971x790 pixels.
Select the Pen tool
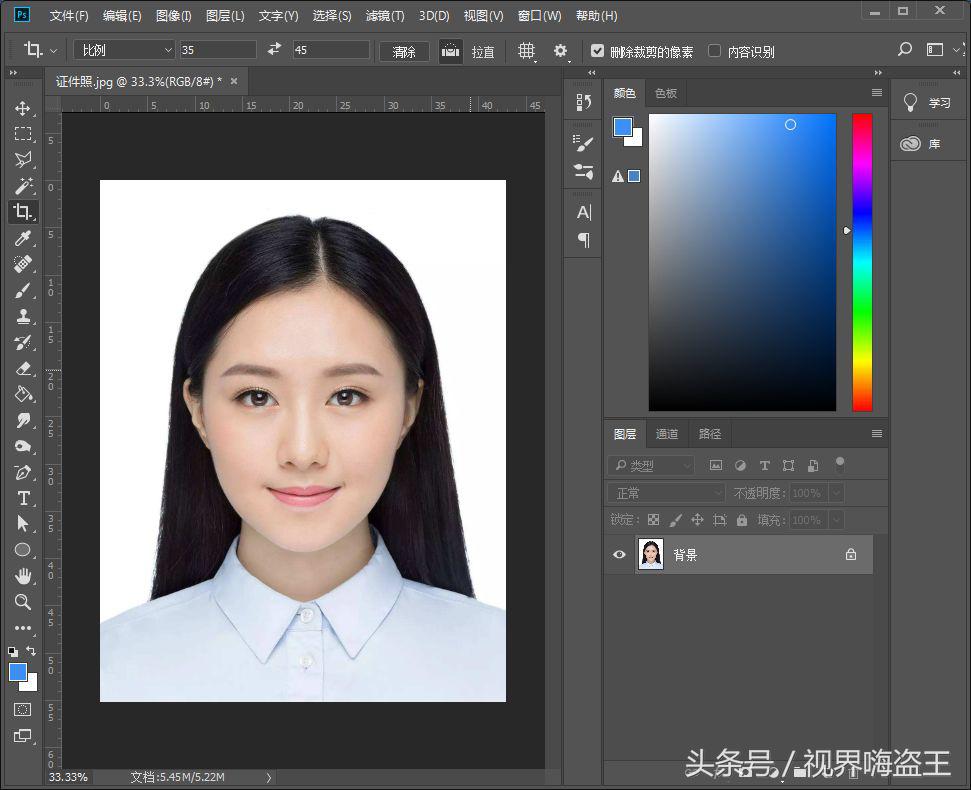[23, 472]
